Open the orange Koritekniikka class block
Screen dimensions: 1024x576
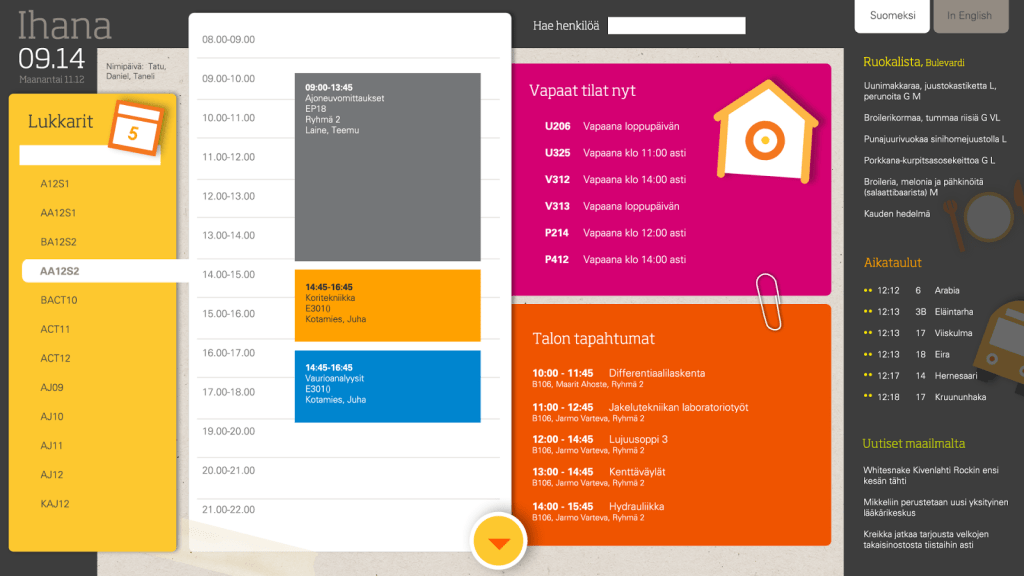click(x=387, y=305)
